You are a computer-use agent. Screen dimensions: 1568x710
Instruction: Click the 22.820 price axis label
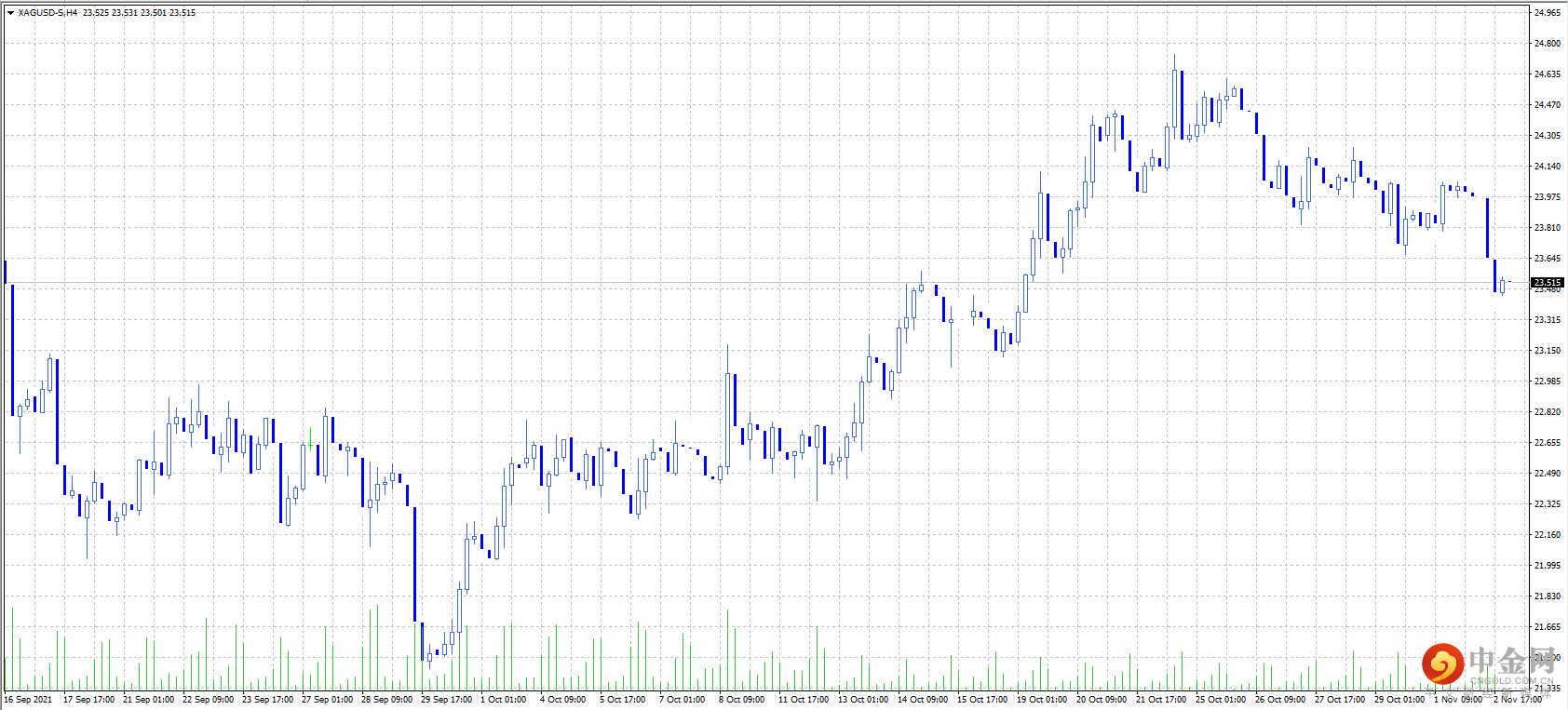tap(1547, 412)
